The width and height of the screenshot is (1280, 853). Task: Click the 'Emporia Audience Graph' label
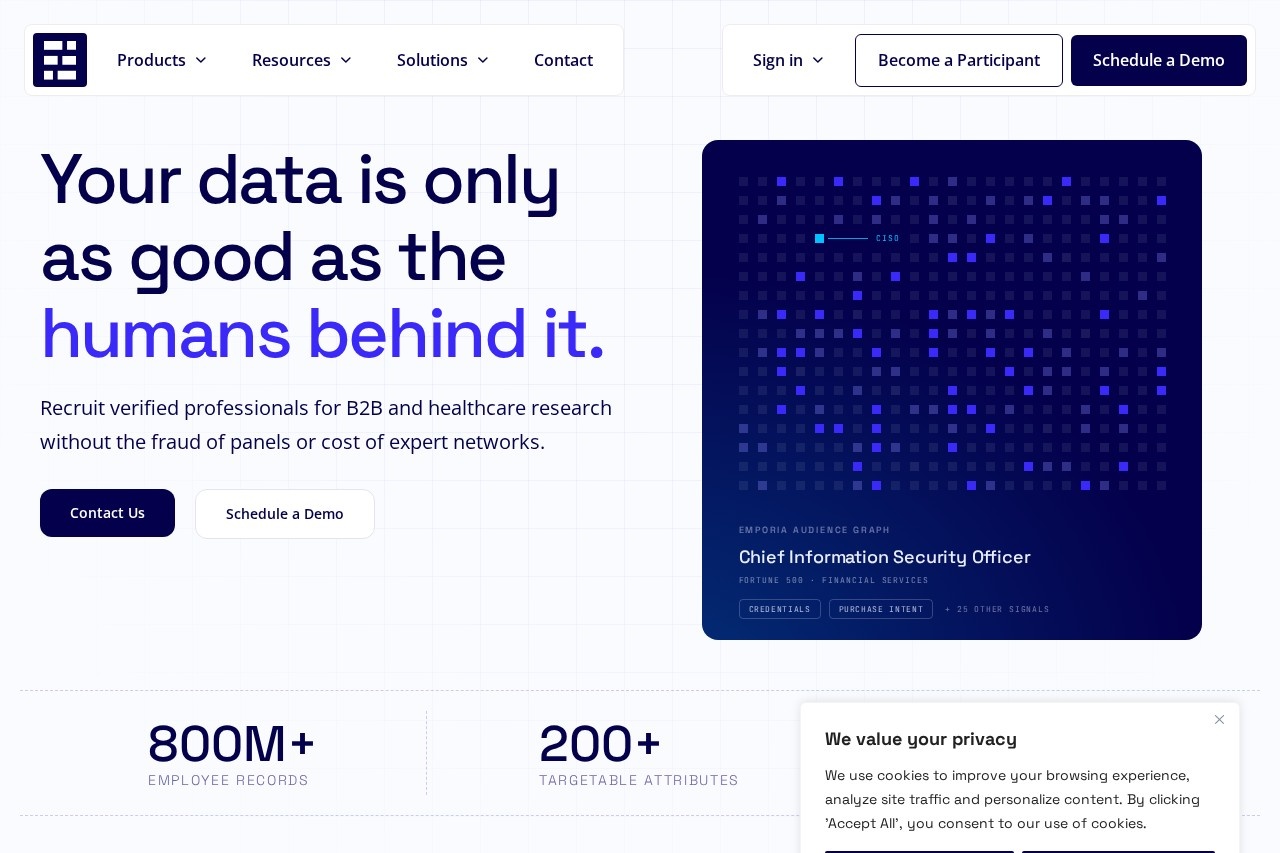click(814, 530)
